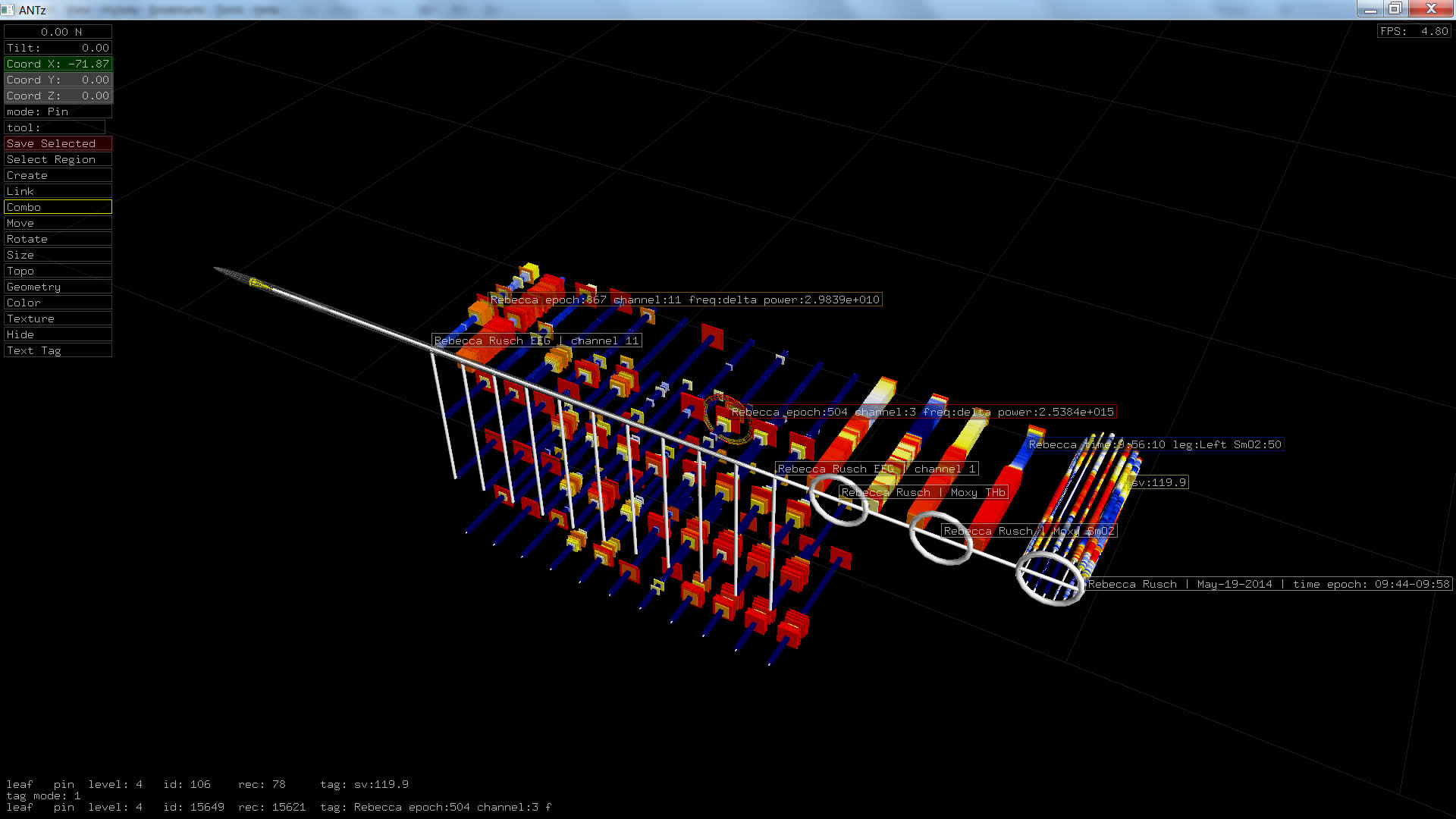Click the Save Selected button
The image size is (1456, 819).
[x=58, y=143]
